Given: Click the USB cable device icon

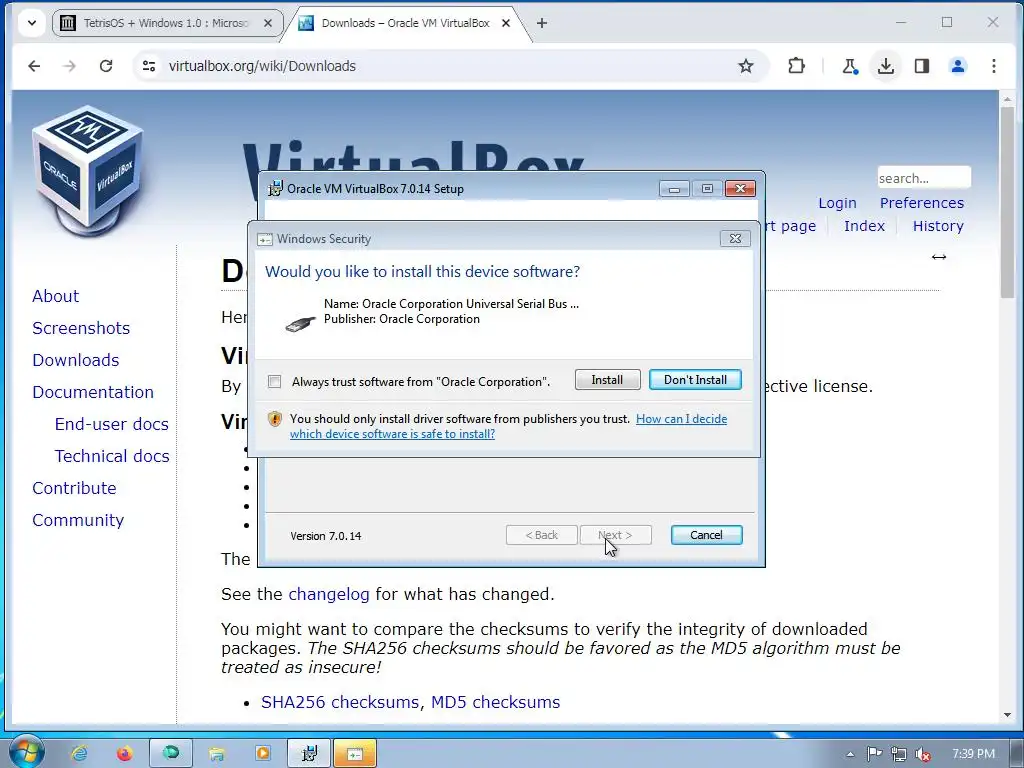Looking at the screenshot, I should (301, 323).
